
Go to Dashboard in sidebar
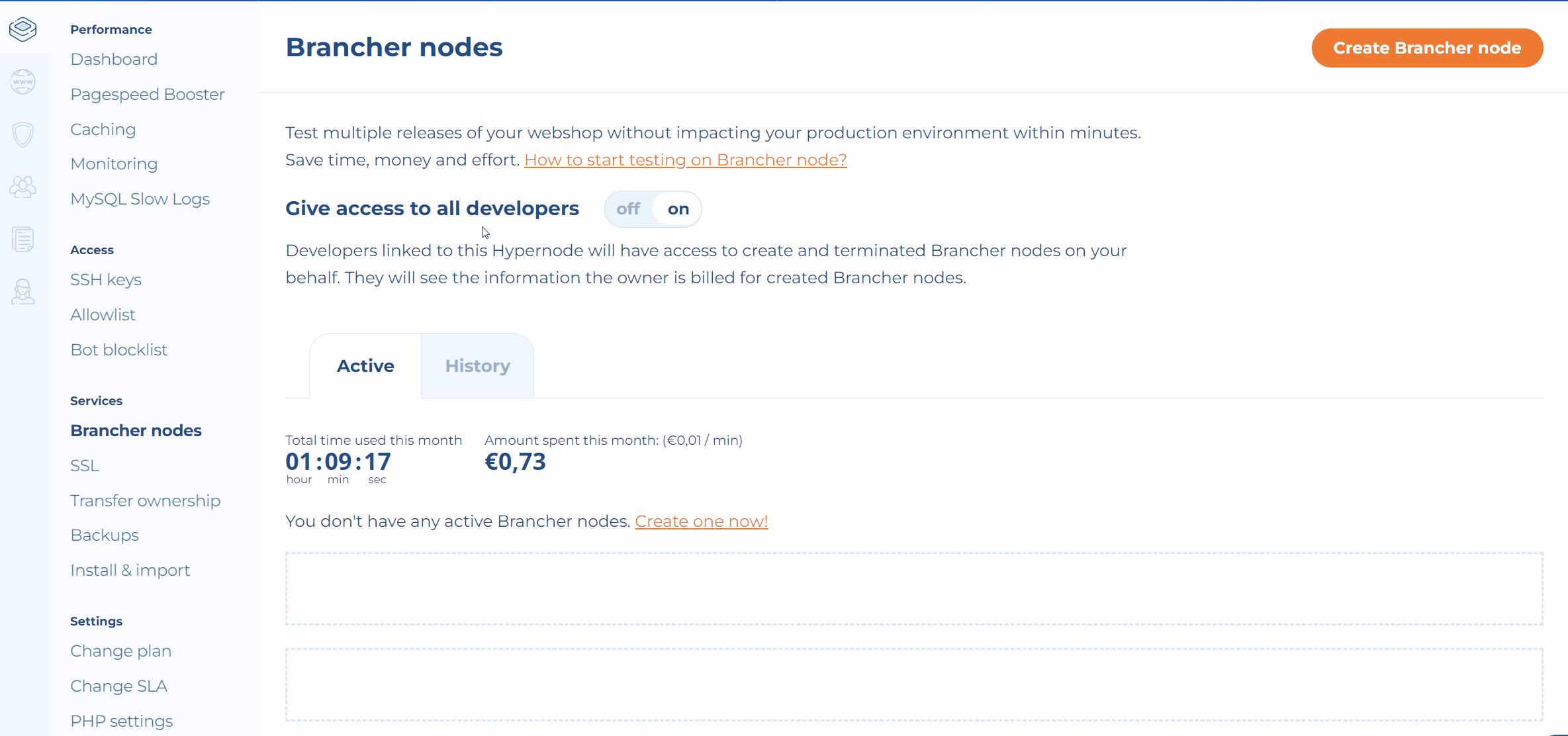click(114, 60)
